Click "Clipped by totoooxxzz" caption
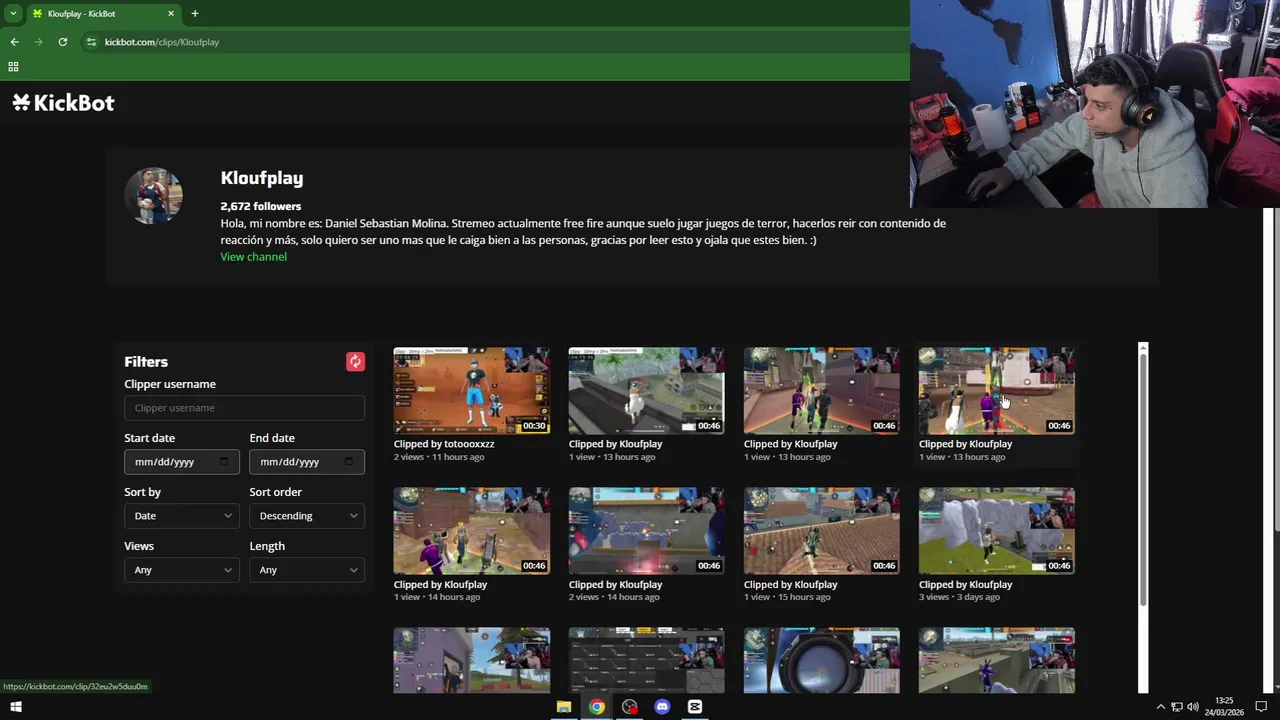The width and height of the screenshot is (1280, 720). coord(444,444)
